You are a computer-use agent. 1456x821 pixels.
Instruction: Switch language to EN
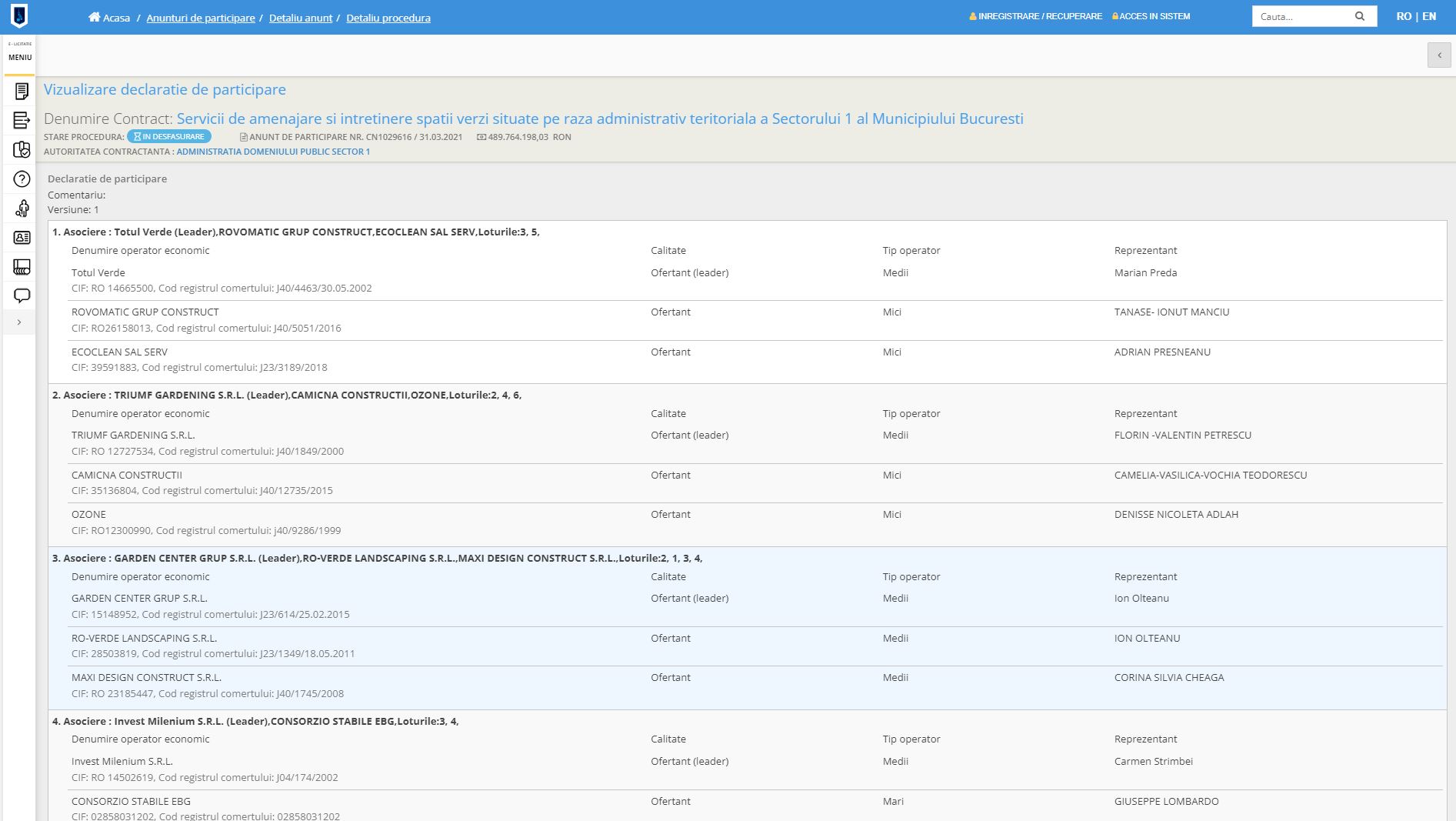1429,16
